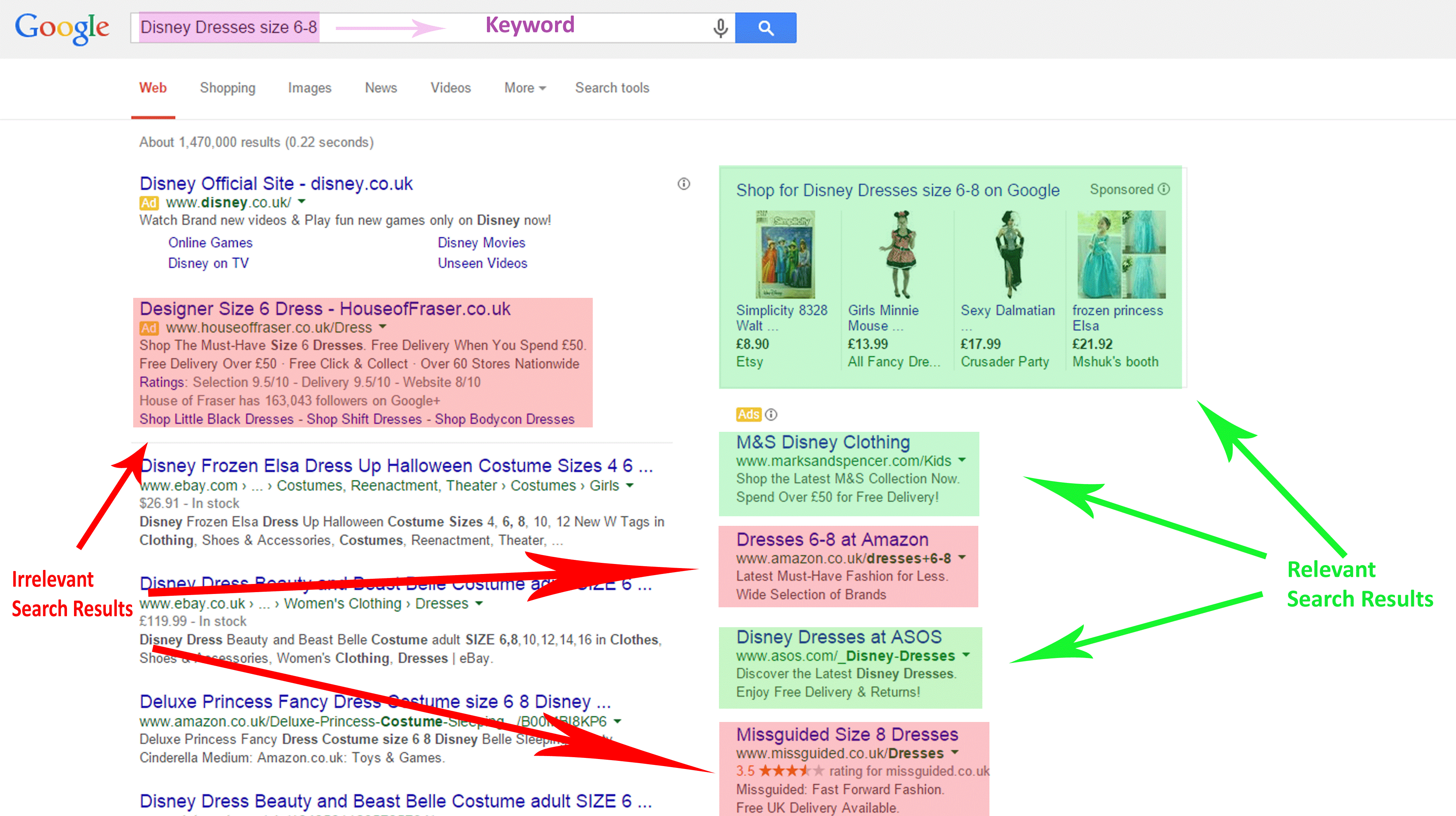Click Mshuk's booth seller name

pyautogui.click(x=1115, y=362)
